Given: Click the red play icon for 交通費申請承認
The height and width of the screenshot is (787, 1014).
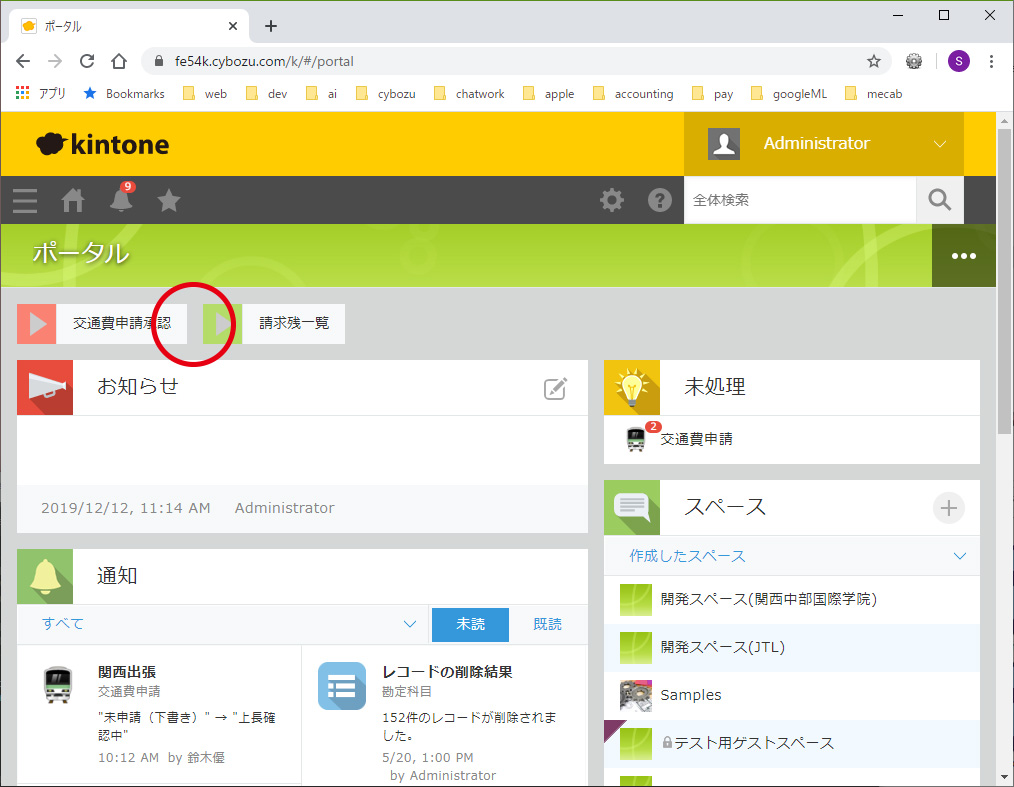Looking at the screenshot, I should (37, 324).
